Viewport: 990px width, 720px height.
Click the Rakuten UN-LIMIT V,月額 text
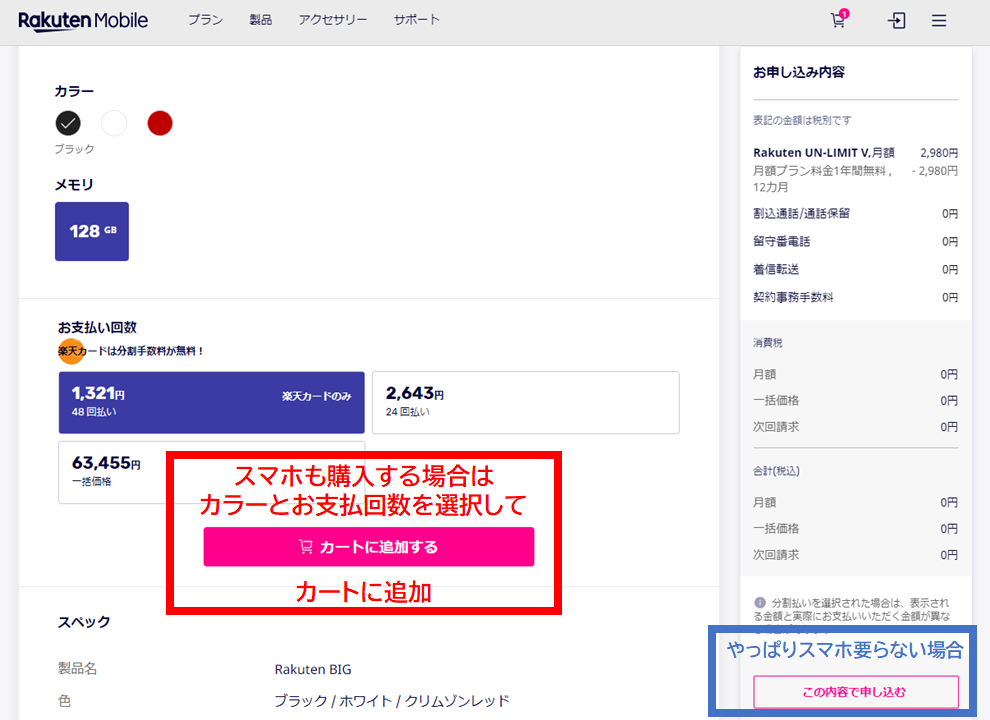[x=824, y=153]
